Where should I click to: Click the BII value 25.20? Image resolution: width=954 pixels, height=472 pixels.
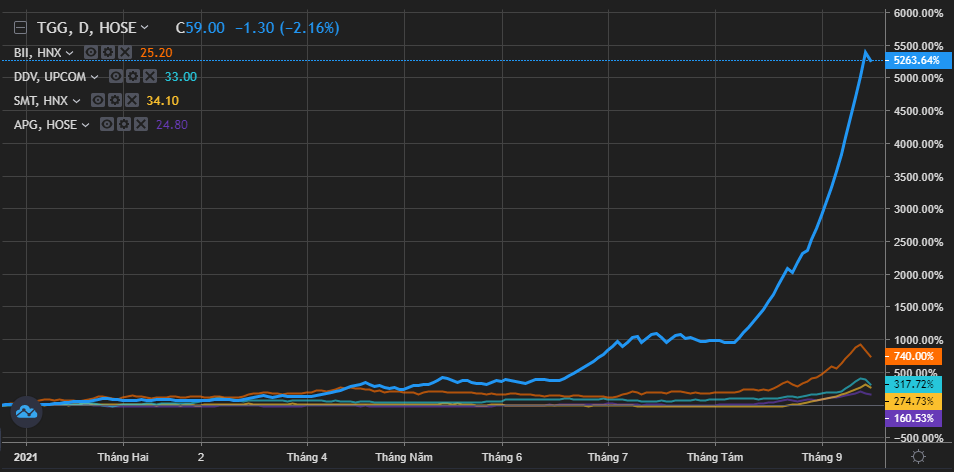(x=156, y=53)
